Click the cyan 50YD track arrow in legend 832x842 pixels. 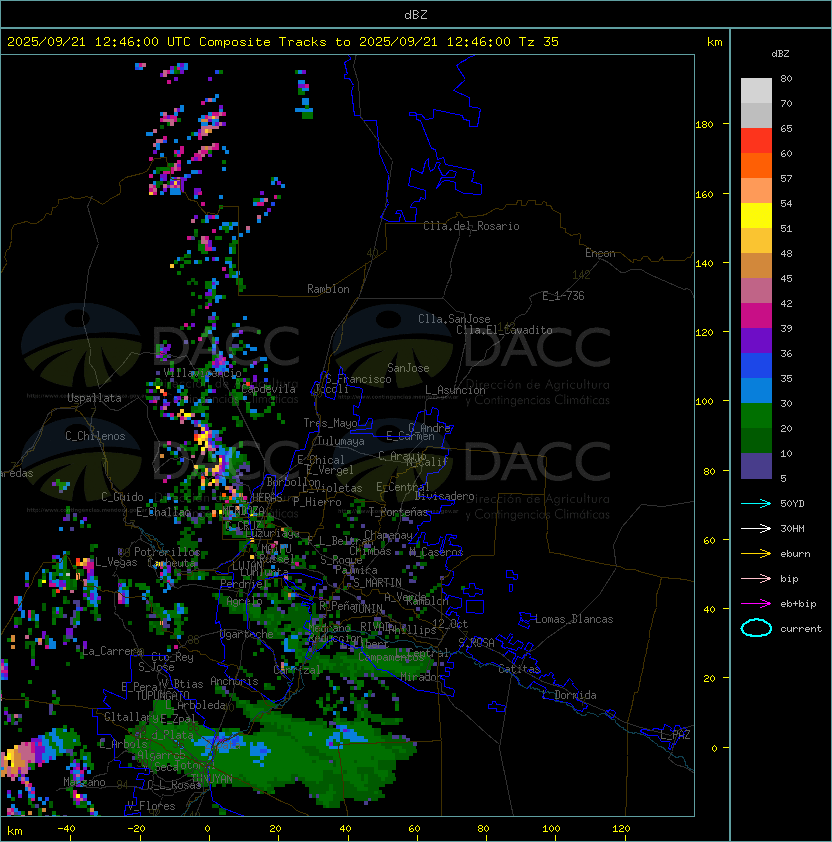click(x=756, y=503)
